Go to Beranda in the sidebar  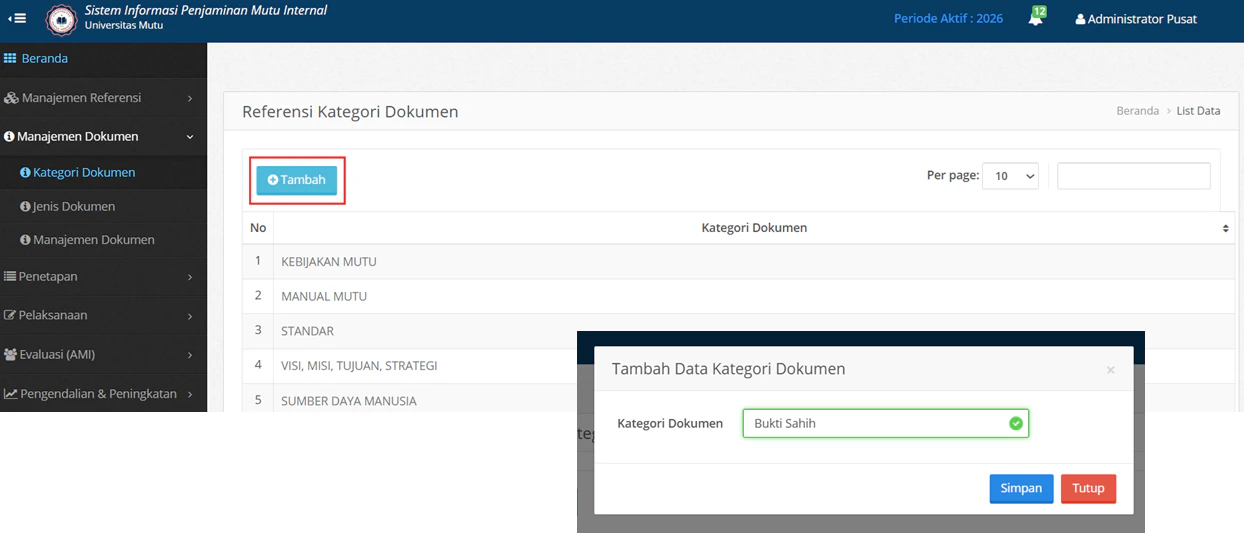(x=103, y=58)
